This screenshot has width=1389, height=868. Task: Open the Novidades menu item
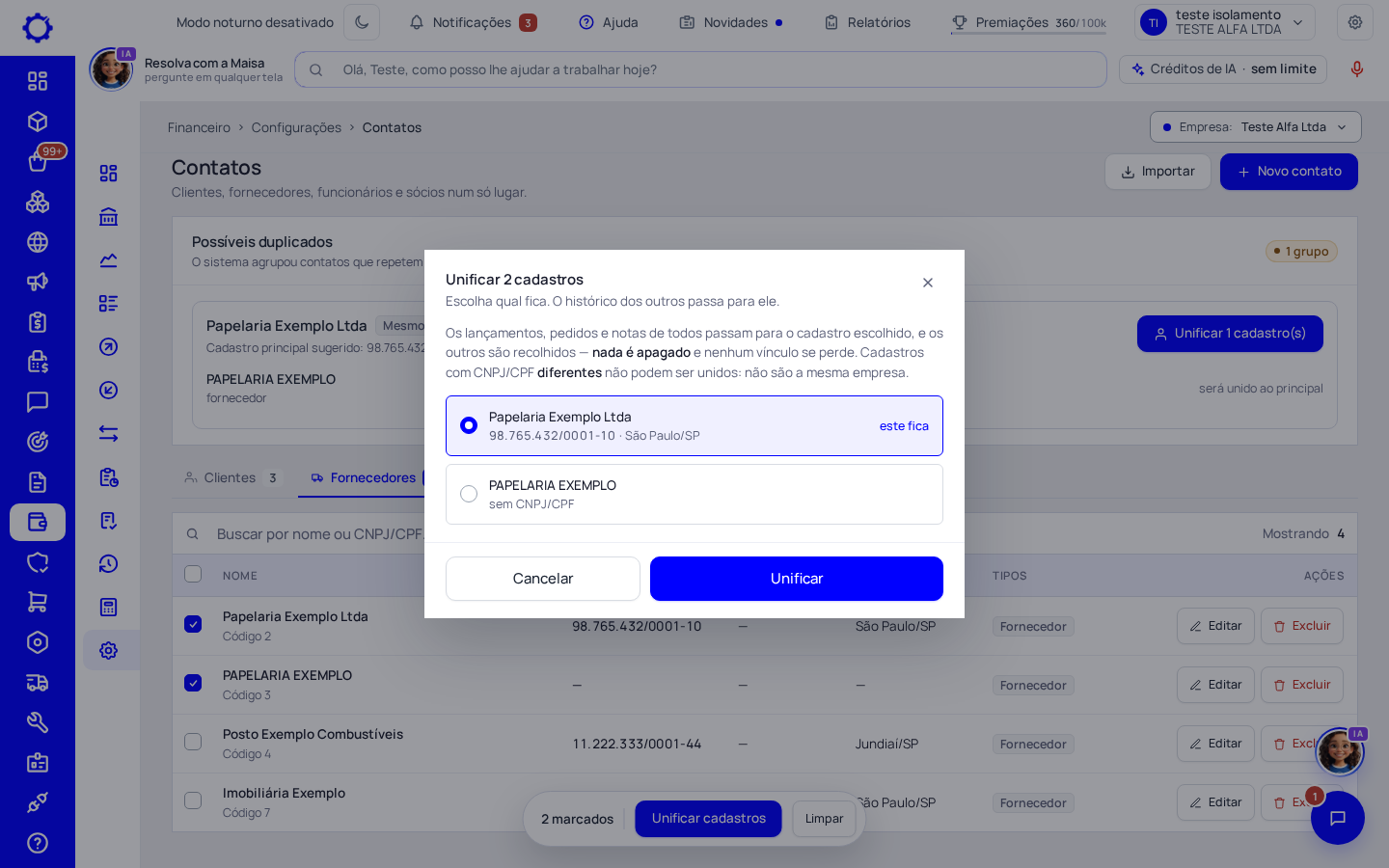point(731,22)
